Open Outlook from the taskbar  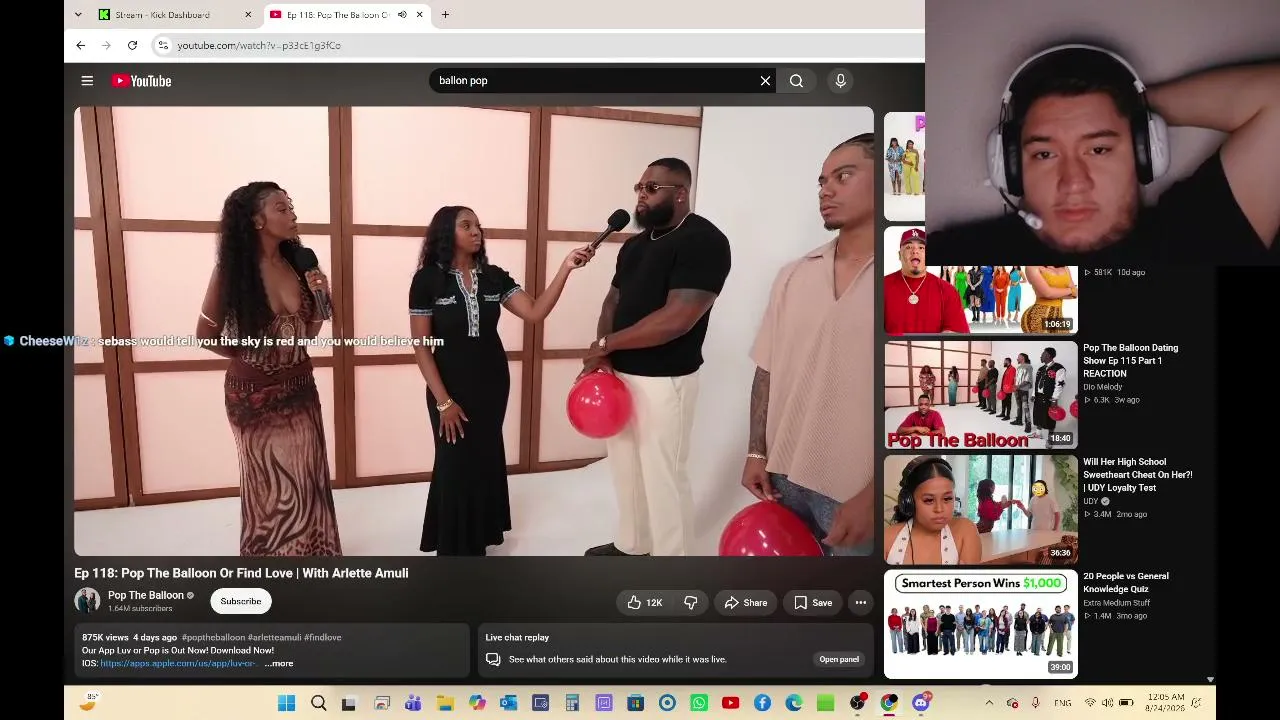click(508, 703)
